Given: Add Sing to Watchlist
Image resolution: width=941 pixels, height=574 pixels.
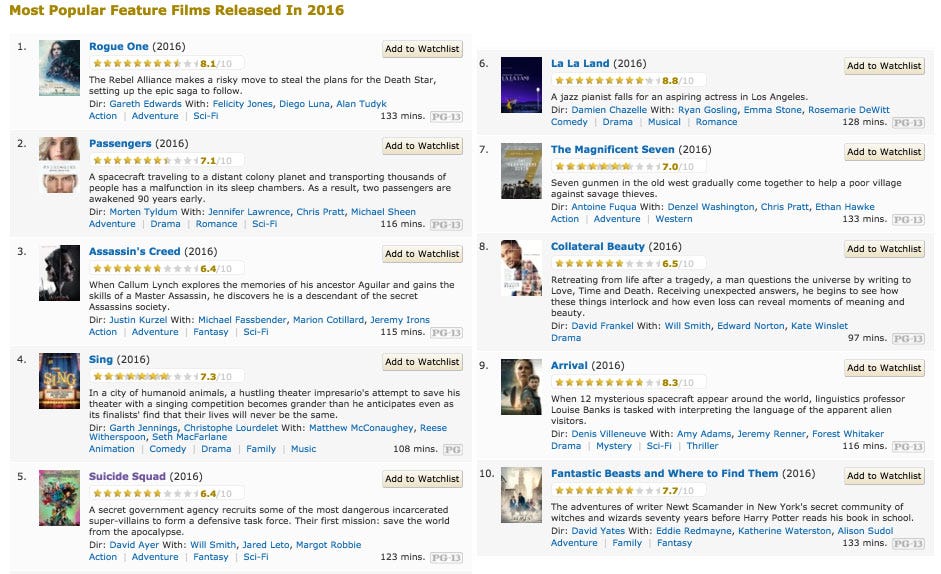Looking at the screenshot, I should (422, 362).
